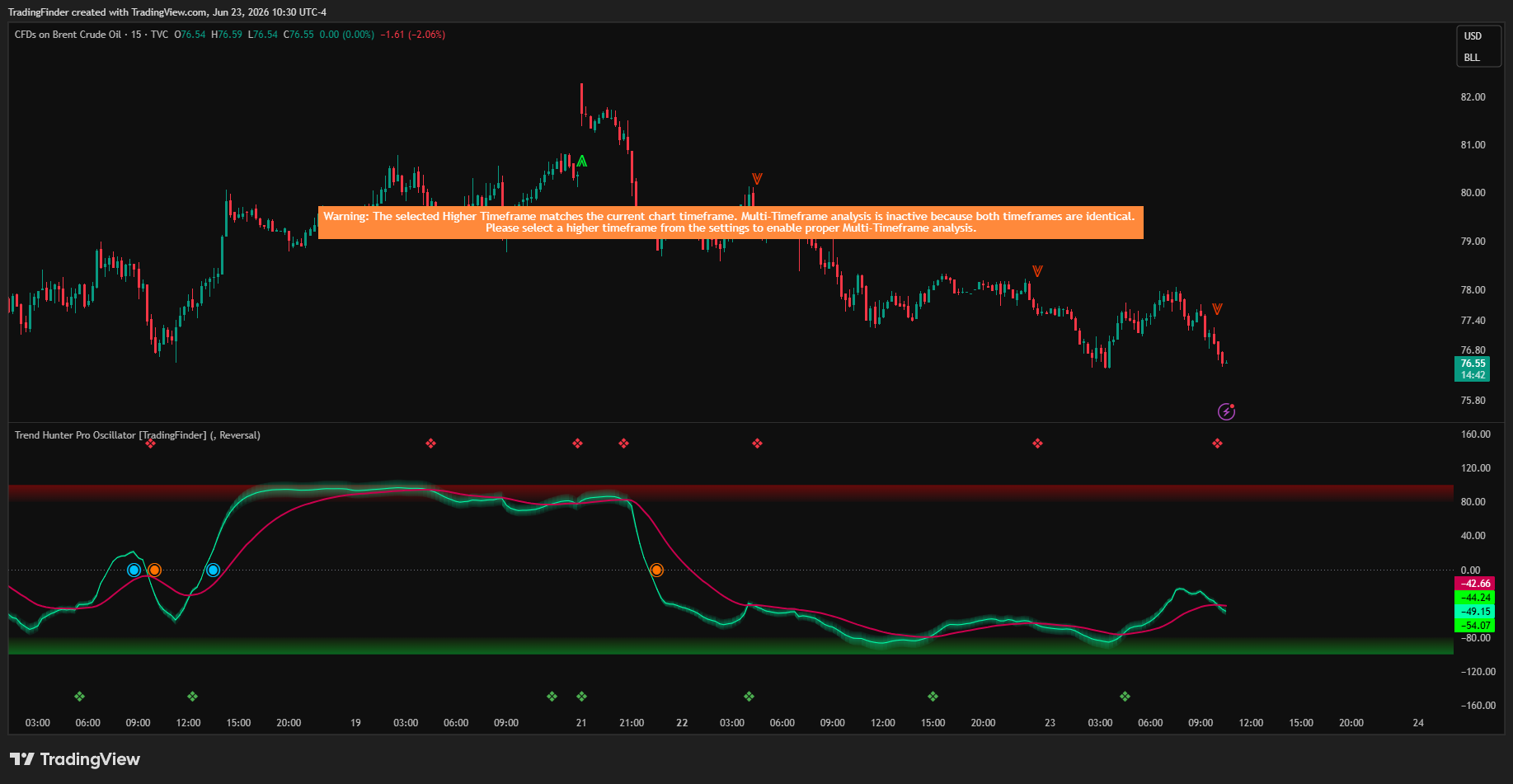The height and width of the screenshot is (784, 1513).
Task: Click the open value O76.54
Action: (x=190, y=35)
